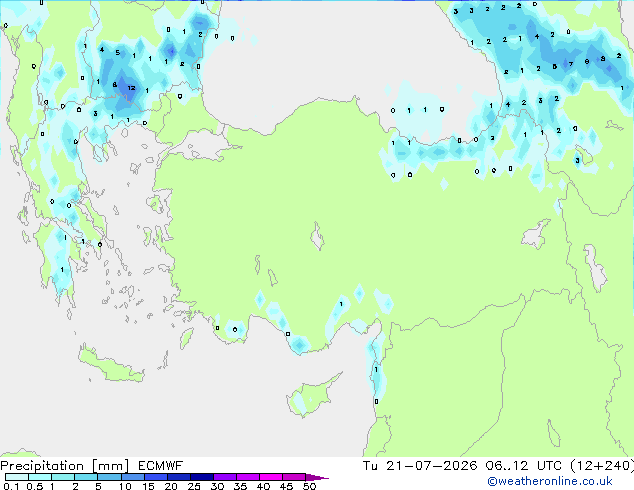Image resolution: width=634 pixels, height=490 pixels.
Task: Click the "0.5" legend scale label
Action: click(35, 486)
